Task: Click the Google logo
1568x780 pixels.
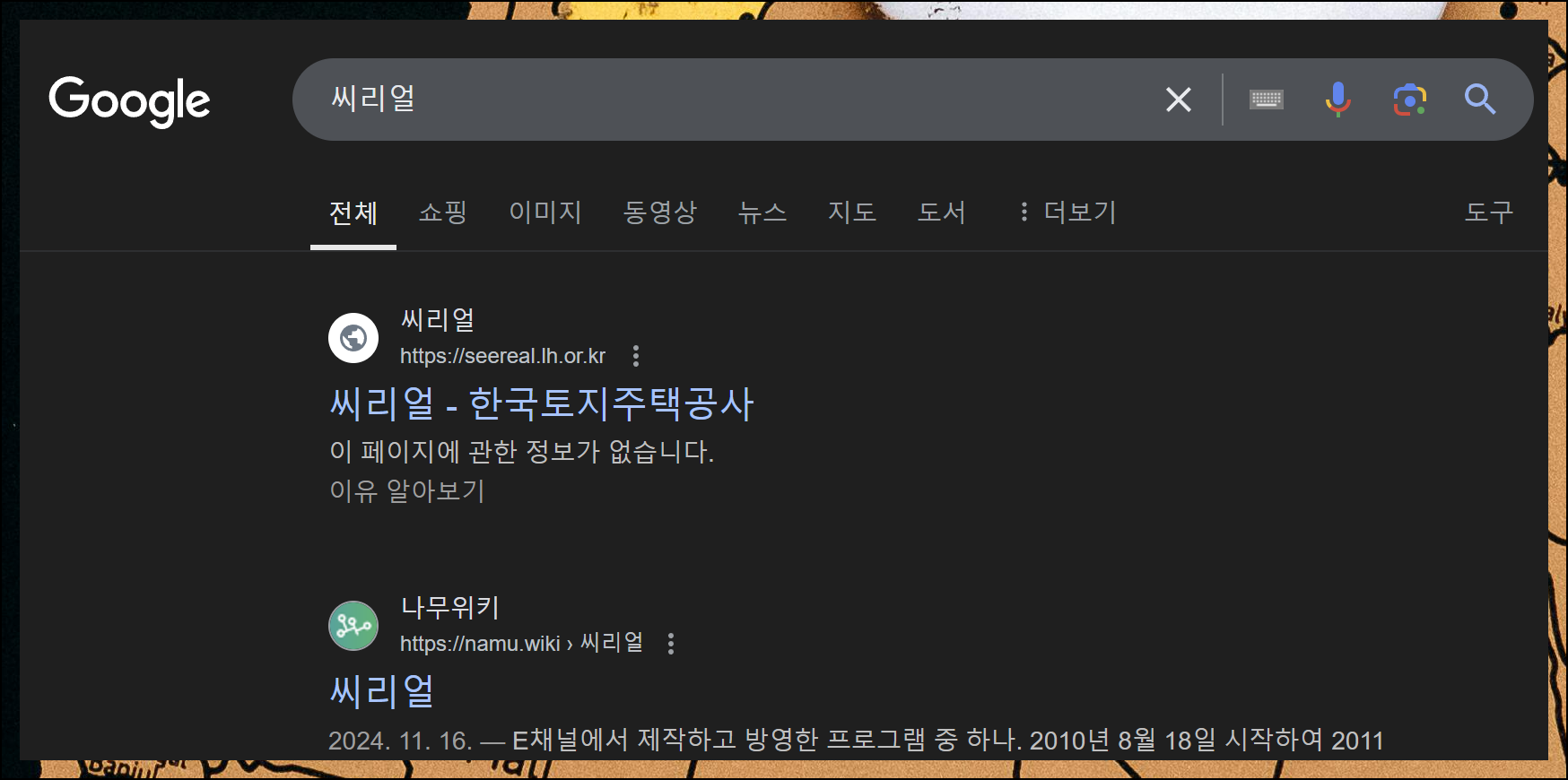Action: click(129, 100)
